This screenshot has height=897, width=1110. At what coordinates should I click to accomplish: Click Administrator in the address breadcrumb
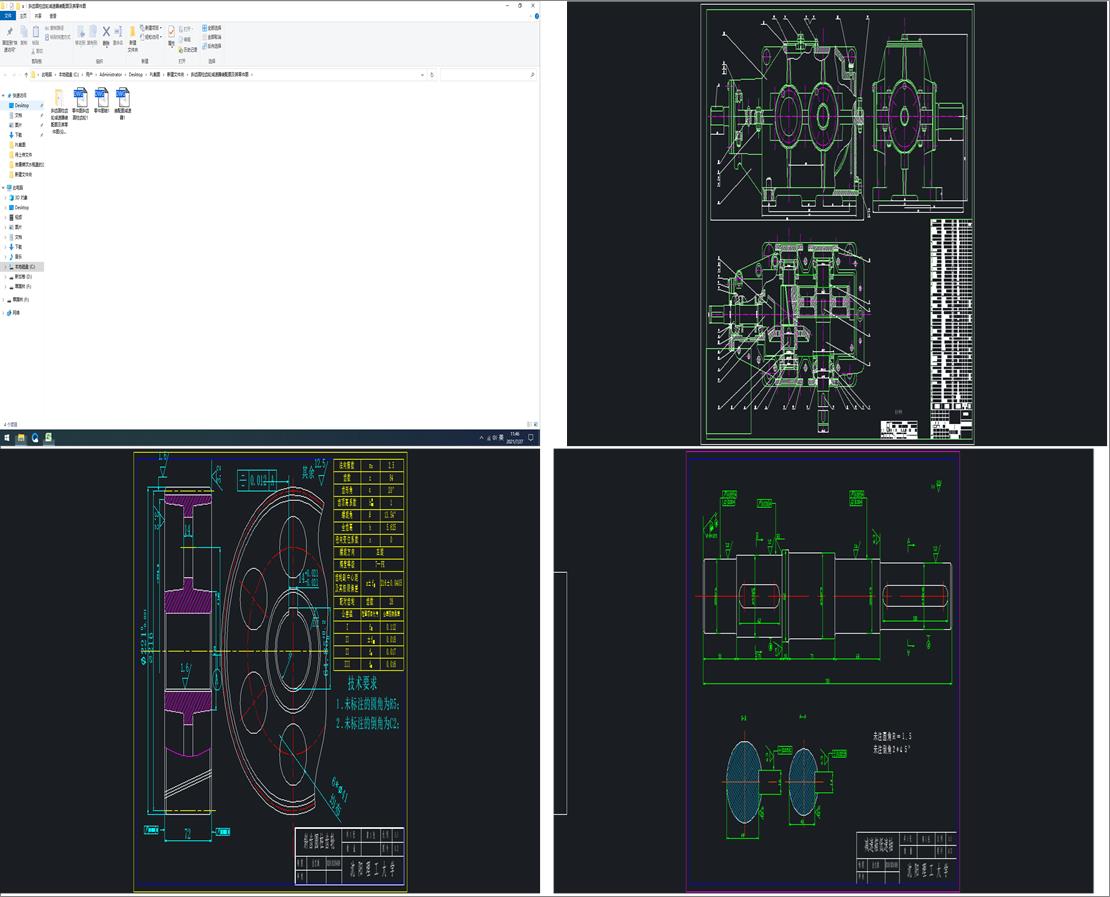point(110,75)
